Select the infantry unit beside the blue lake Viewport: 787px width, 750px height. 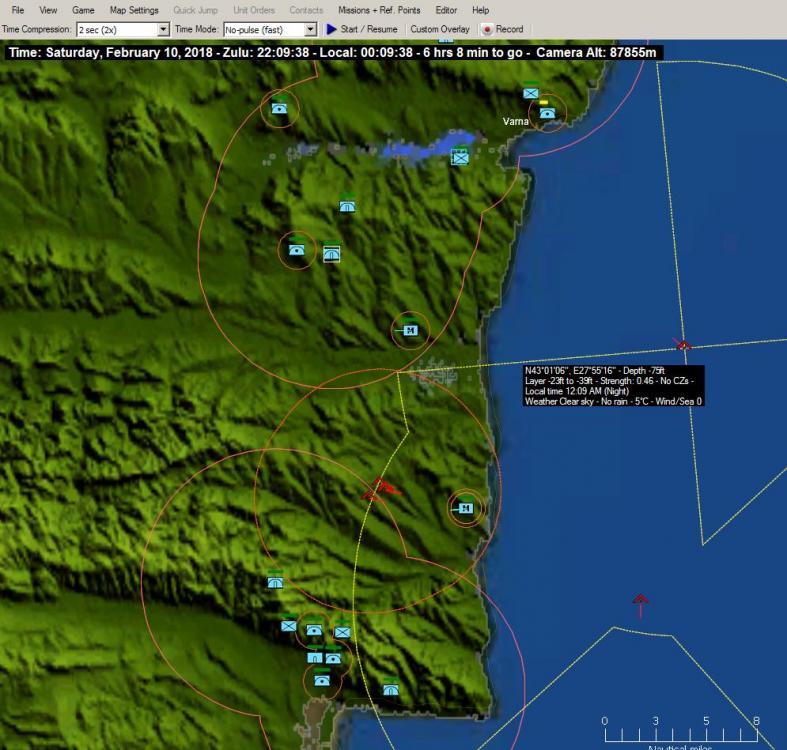(x=459, y=157)
